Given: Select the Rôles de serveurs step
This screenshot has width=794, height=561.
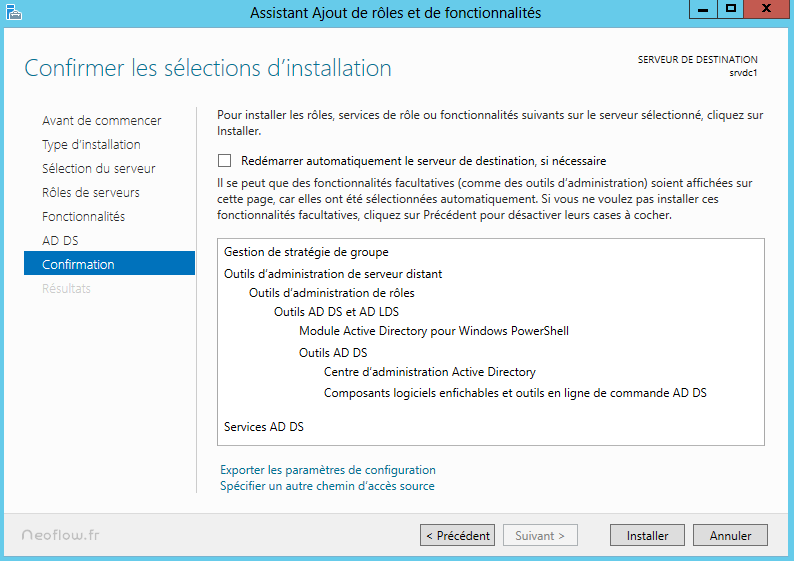Looking at the screenshot, I should (x=90, y=193).
